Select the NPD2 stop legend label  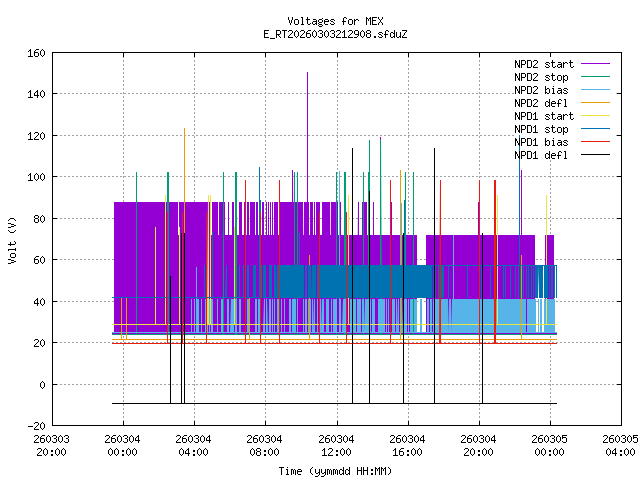(x=541, y=77)
